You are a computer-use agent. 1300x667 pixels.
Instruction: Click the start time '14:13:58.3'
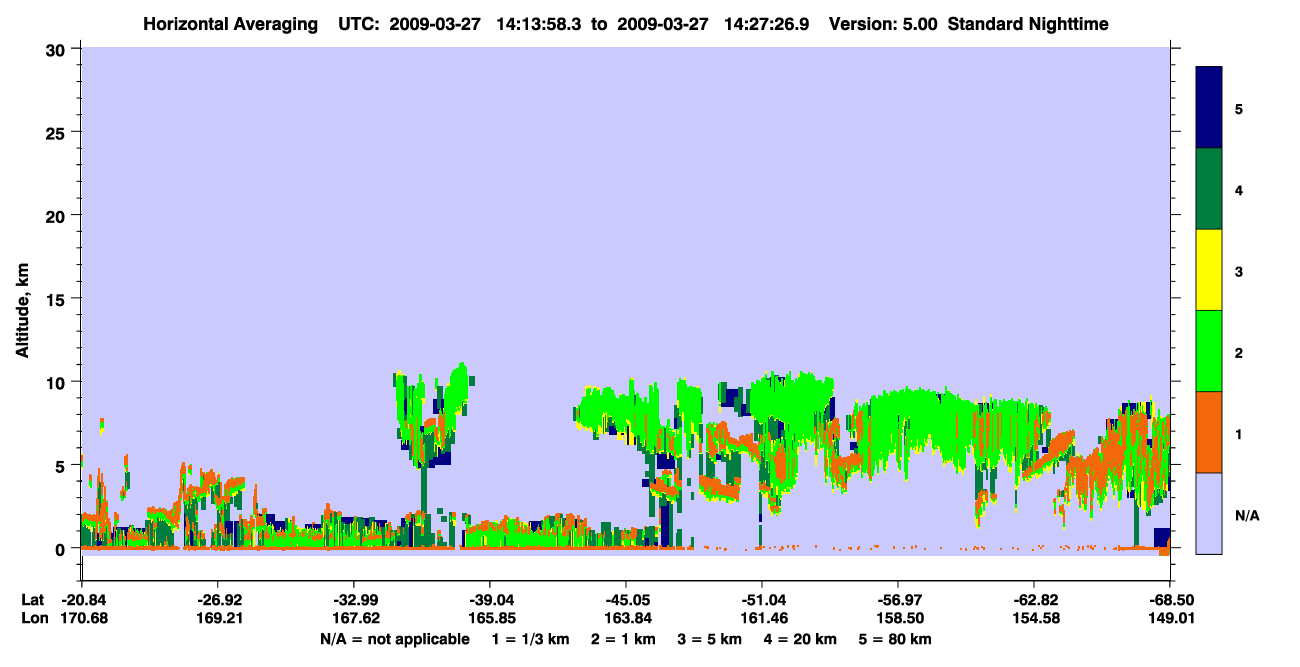[541, 23]
